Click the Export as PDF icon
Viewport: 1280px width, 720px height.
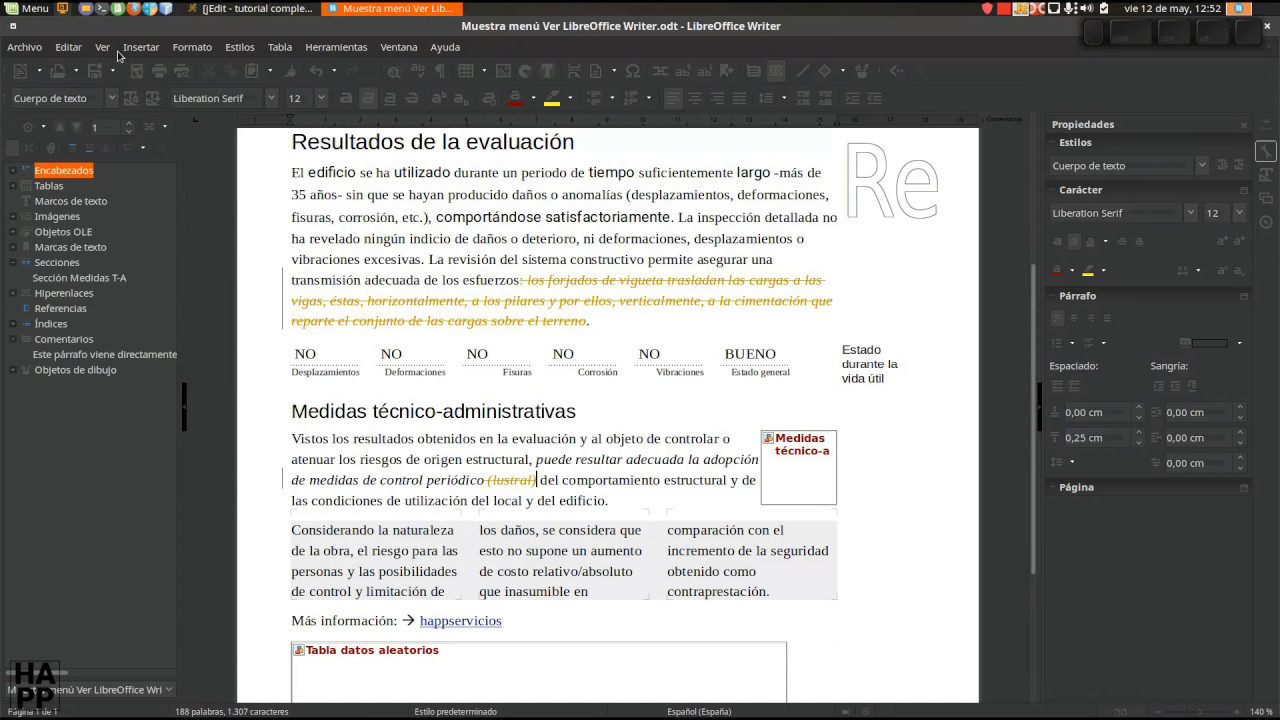click(137, 71)
